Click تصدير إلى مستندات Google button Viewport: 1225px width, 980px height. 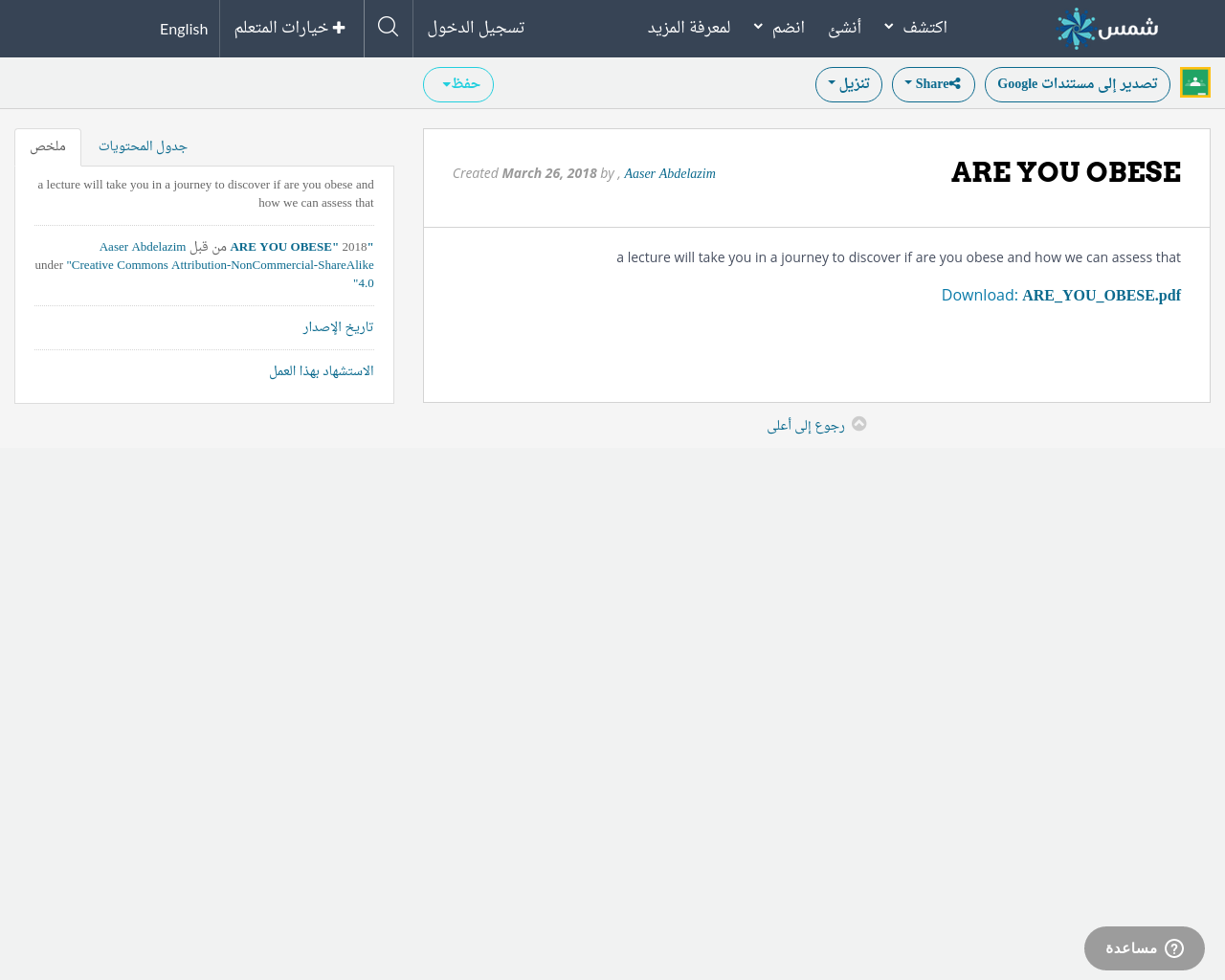[1077, 84]
